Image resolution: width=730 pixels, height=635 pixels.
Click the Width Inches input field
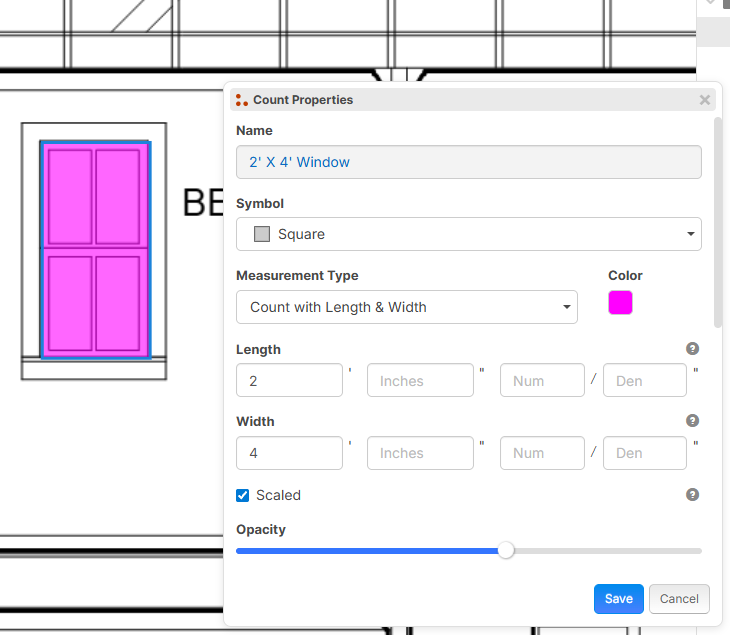pyautogui.click(x=420, y=453)
